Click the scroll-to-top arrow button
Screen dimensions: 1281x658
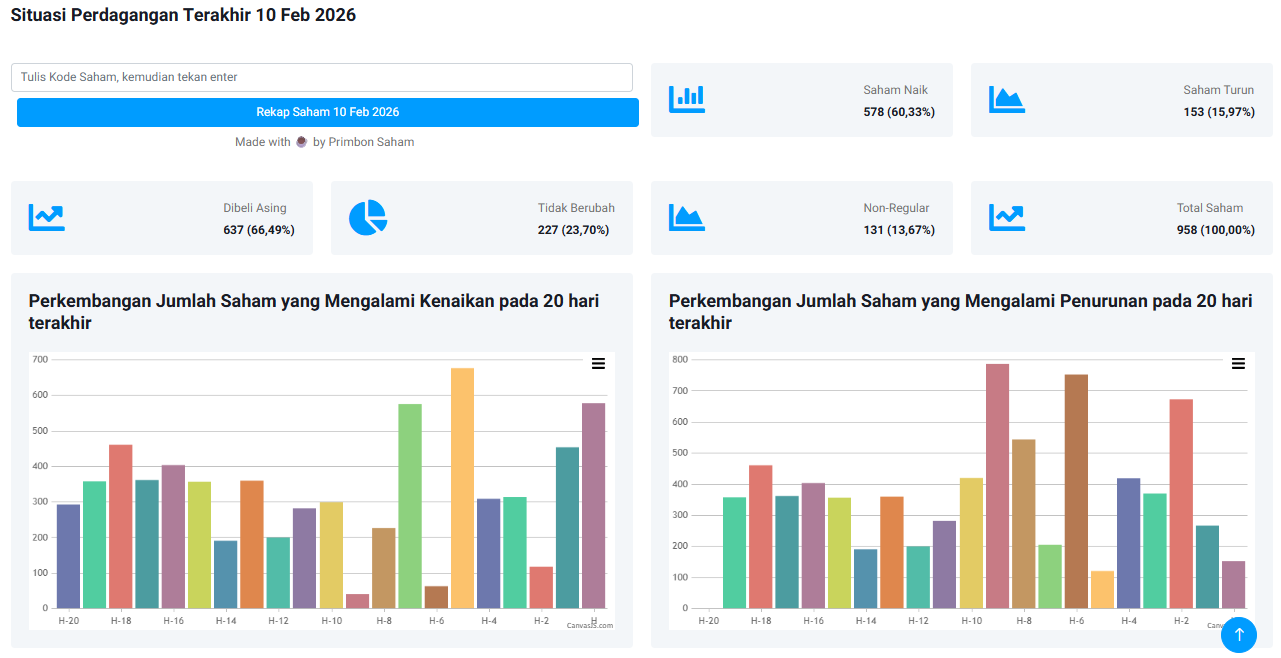tap(1238, 635)
